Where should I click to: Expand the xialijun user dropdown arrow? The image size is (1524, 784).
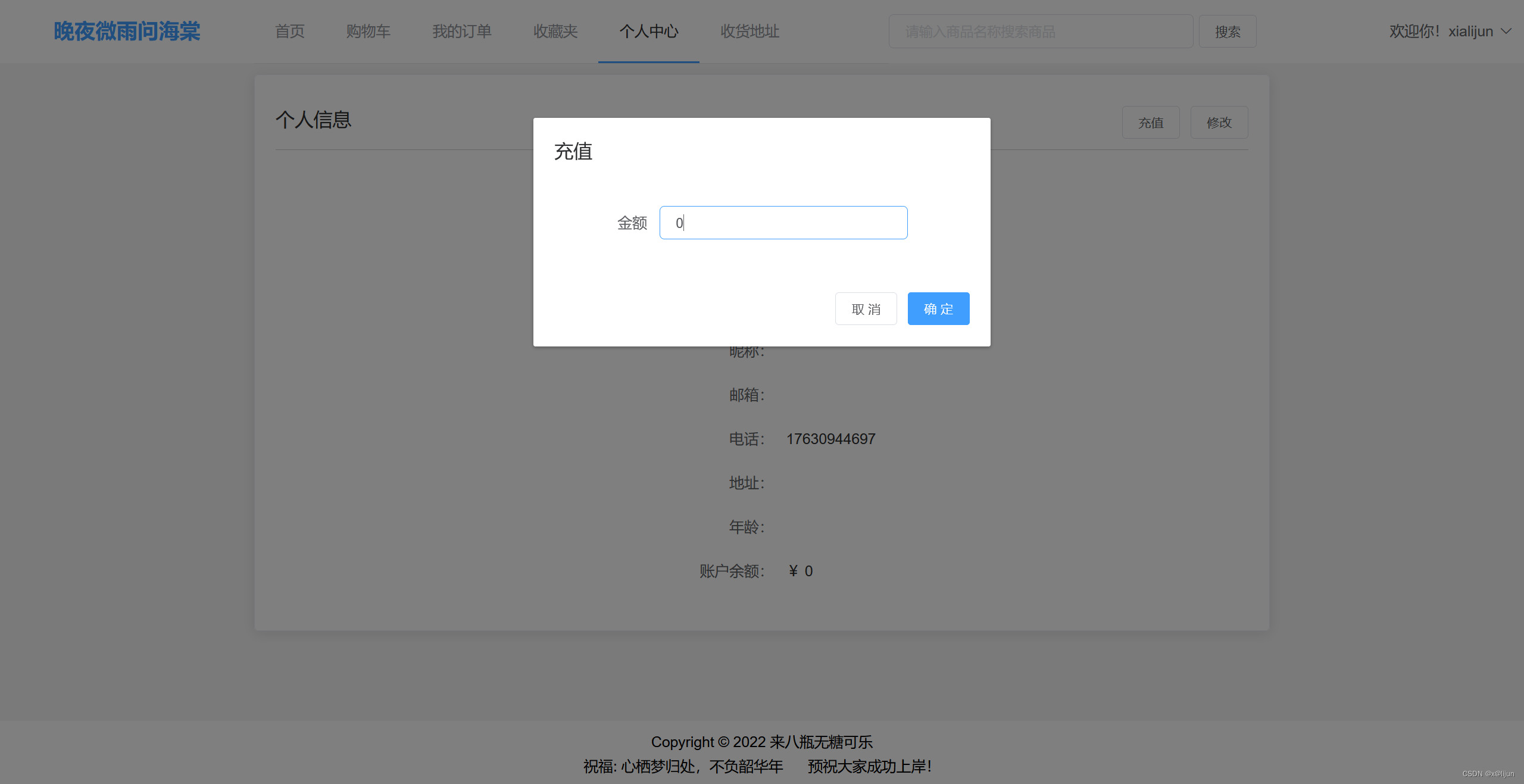coord(1506,31)
